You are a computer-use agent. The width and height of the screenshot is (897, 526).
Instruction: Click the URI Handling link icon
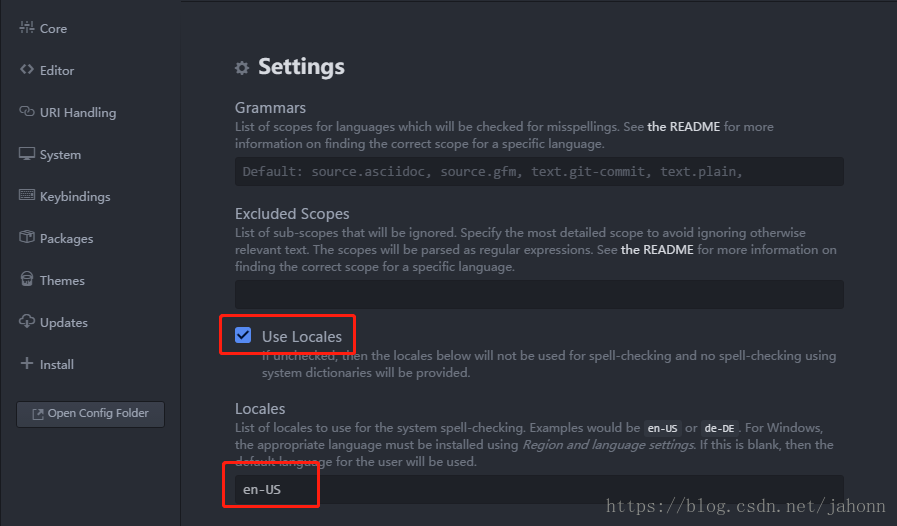tap(26, 111)
